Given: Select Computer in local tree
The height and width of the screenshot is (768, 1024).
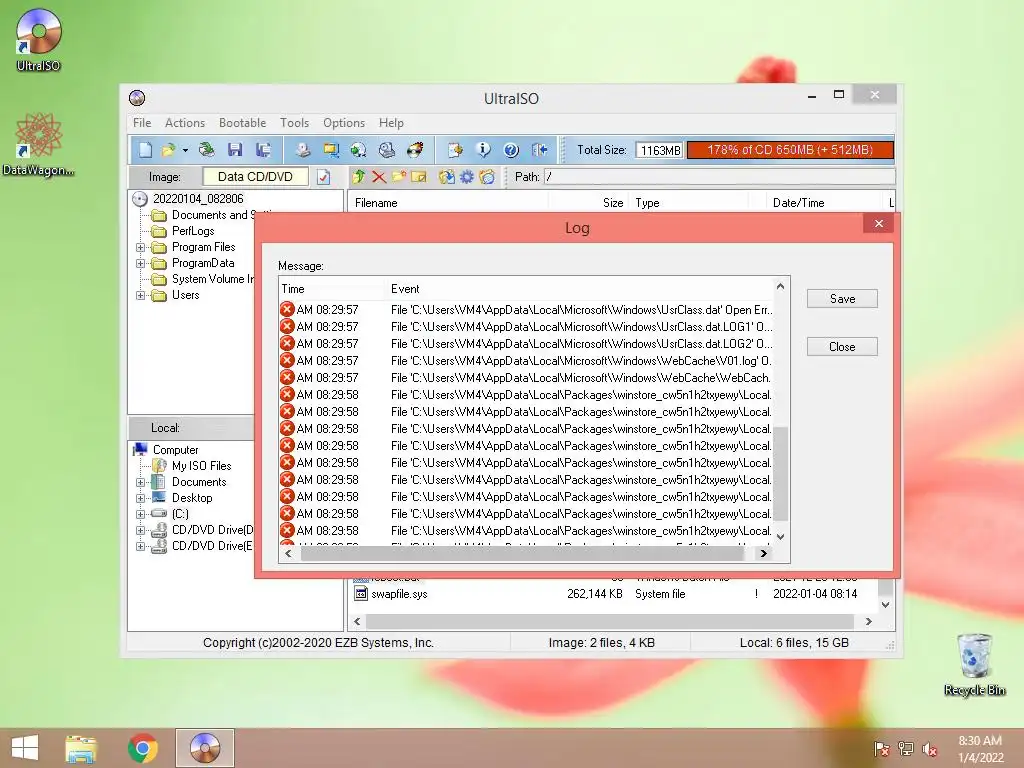Looking at the screenshot, I should tap(175, 450).
